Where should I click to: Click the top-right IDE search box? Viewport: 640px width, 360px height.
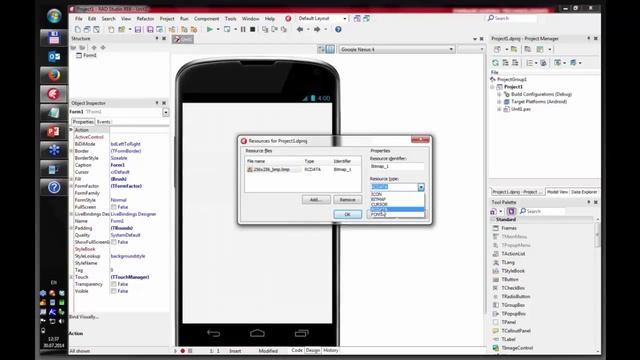(x=512, y=18)
